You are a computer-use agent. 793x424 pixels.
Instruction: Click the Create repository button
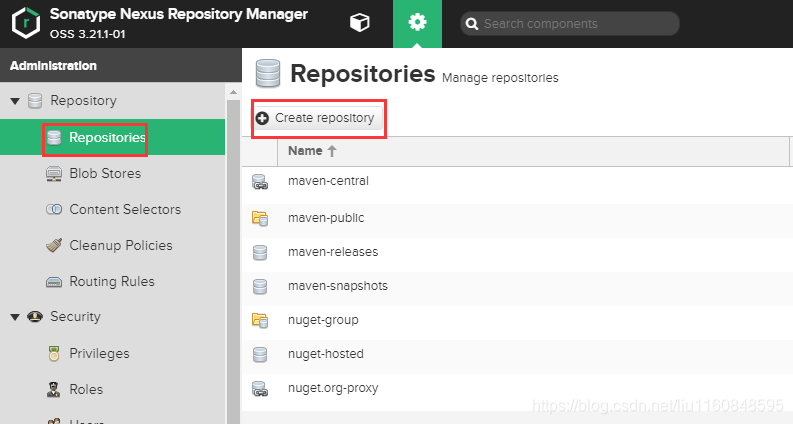318,118
